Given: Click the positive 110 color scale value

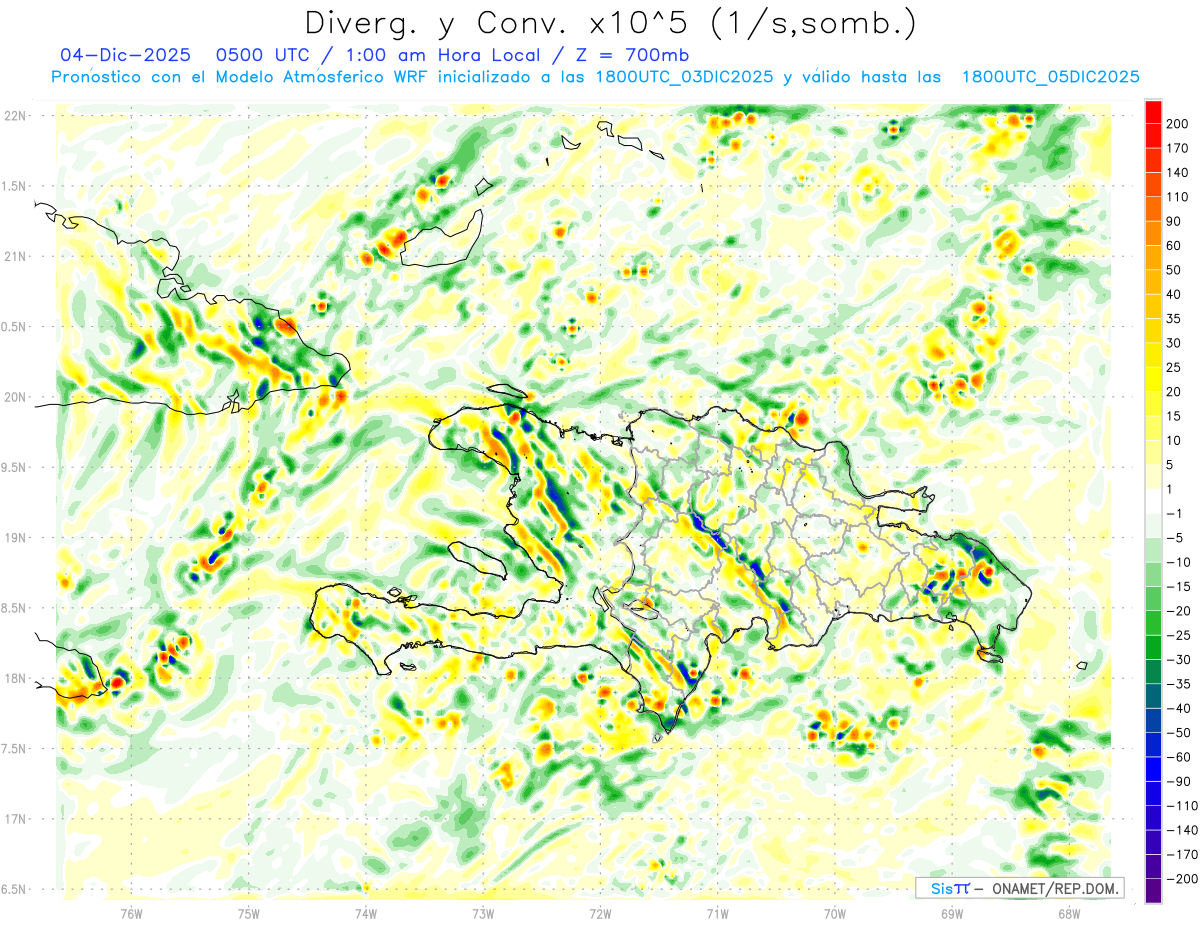Looking at the screenshot, I should tap(1178, 197).
